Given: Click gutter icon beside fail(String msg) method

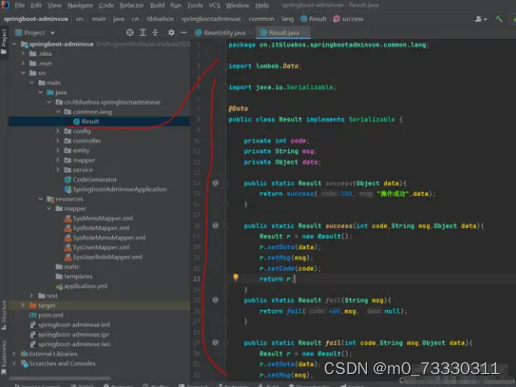Looking at the screenshot, I should 215,300.
